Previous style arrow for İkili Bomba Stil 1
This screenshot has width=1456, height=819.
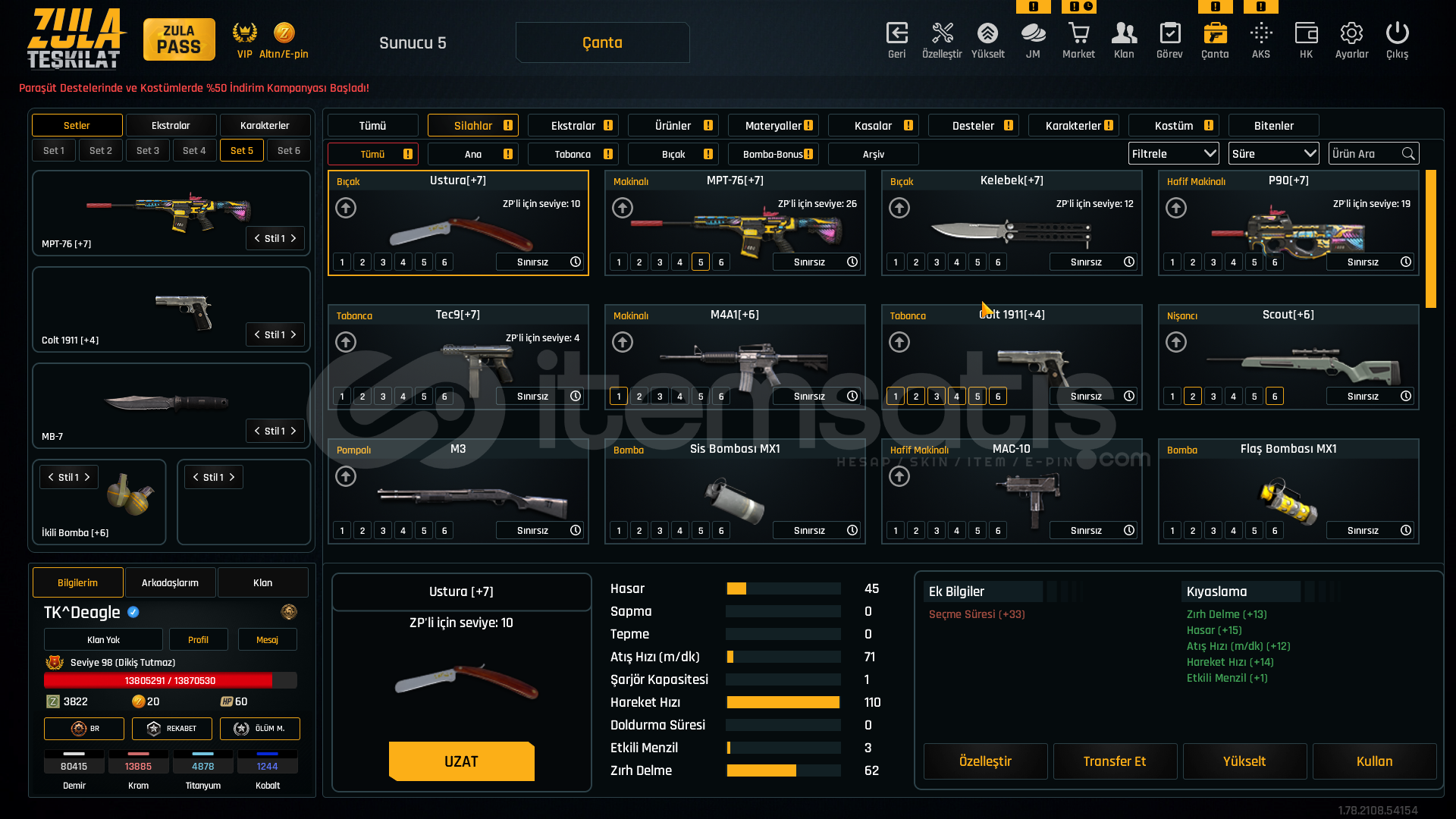coord(51,477)
